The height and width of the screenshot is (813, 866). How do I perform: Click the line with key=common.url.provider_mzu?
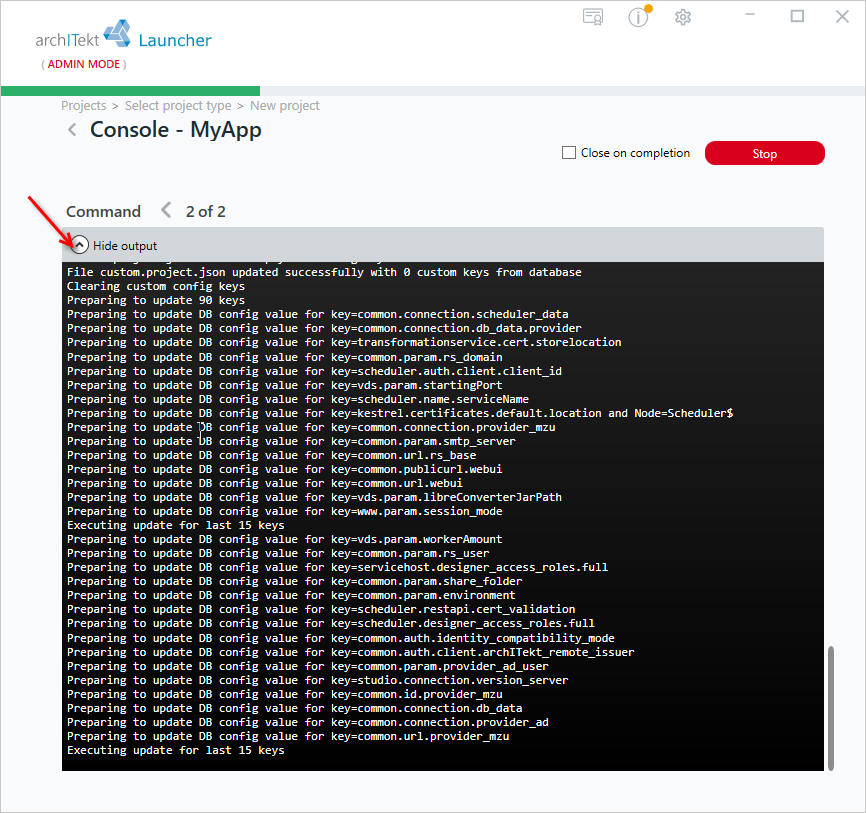pos(288,736)
